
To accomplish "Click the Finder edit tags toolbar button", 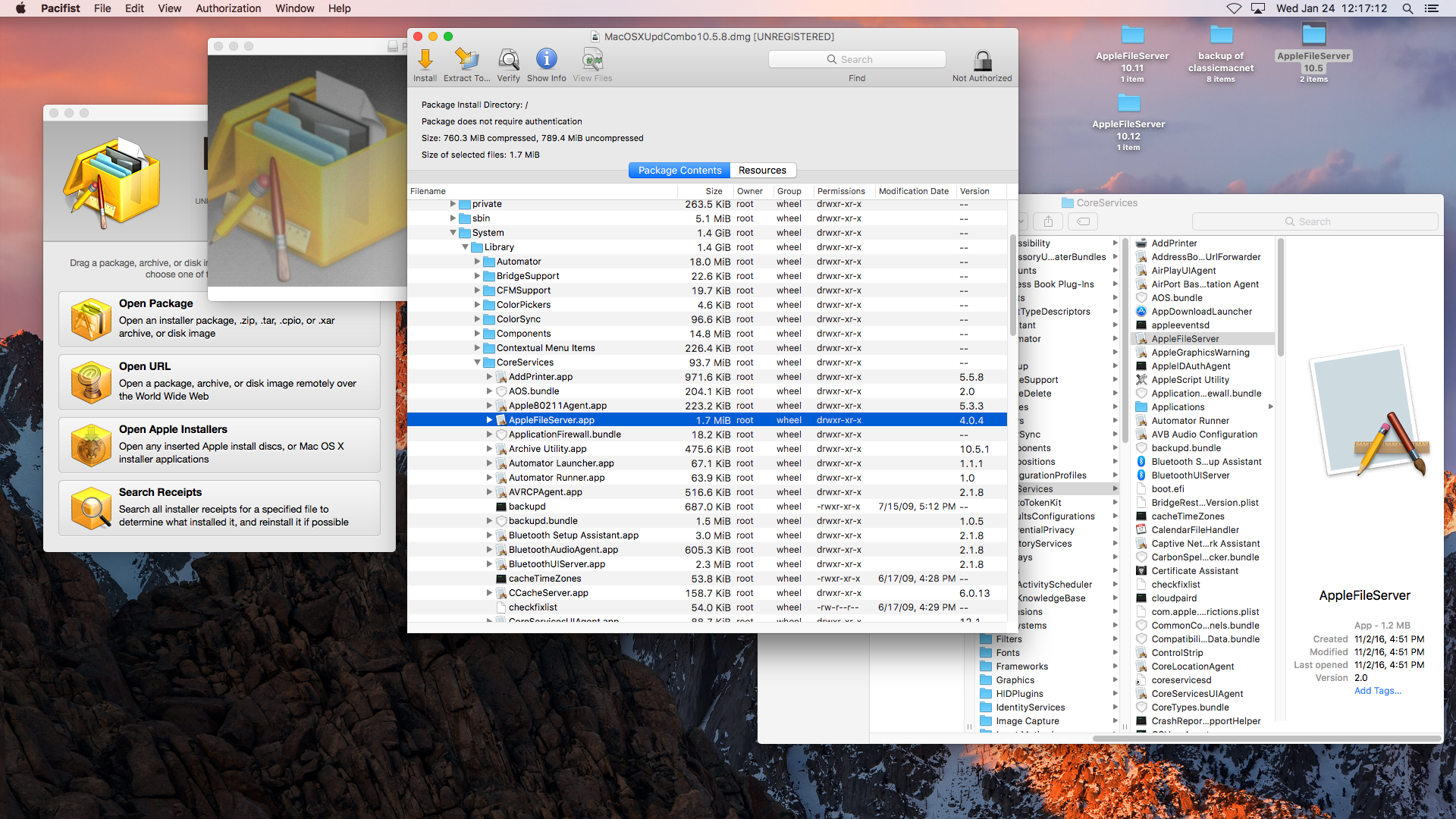I will 1084,221.
